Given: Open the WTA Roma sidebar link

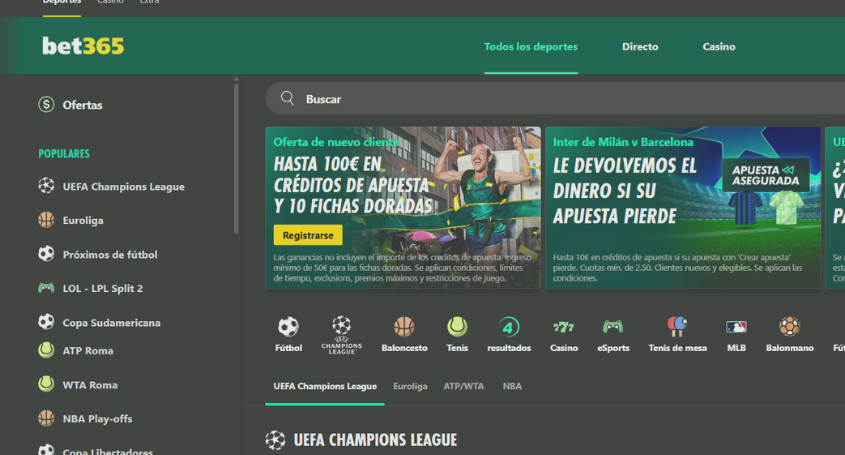Looking at the screenshot, I should (x=90, y=384).
